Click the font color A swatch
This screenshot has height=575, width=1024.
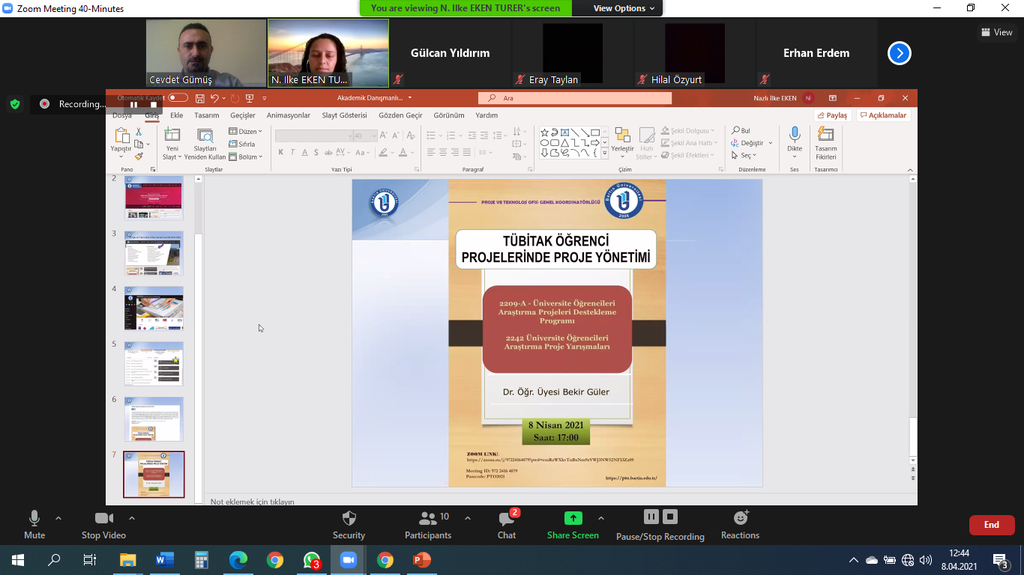[x=403, y=152]
